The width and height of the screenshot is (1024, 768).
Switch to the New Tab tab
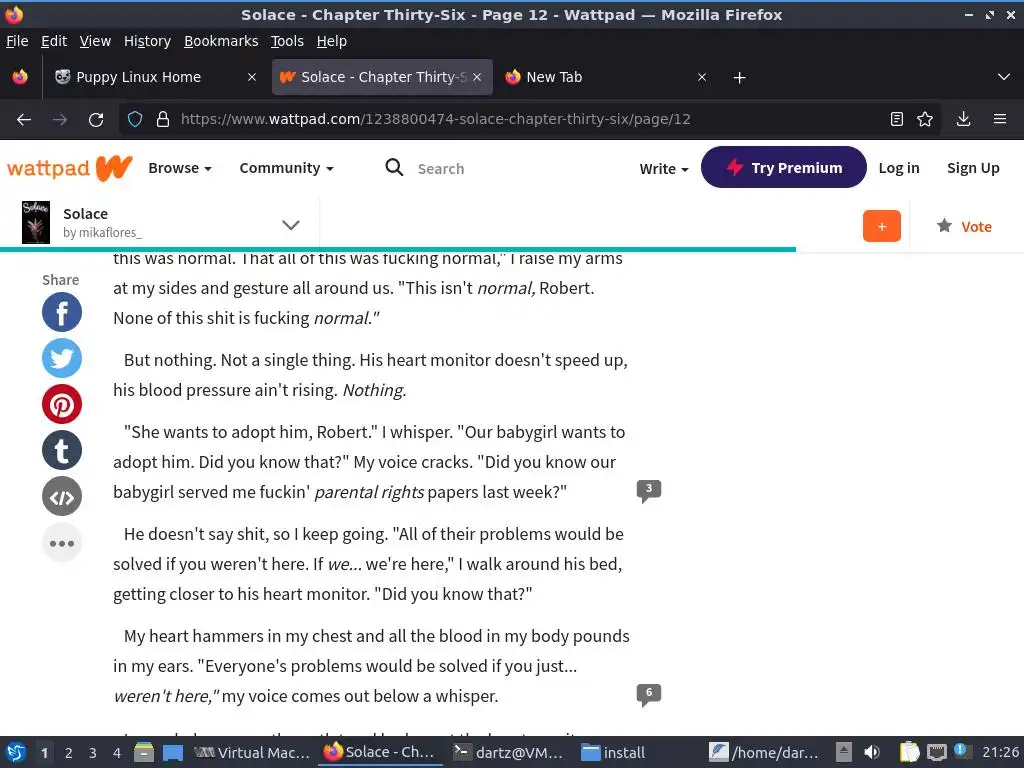[x=607, y=77]
